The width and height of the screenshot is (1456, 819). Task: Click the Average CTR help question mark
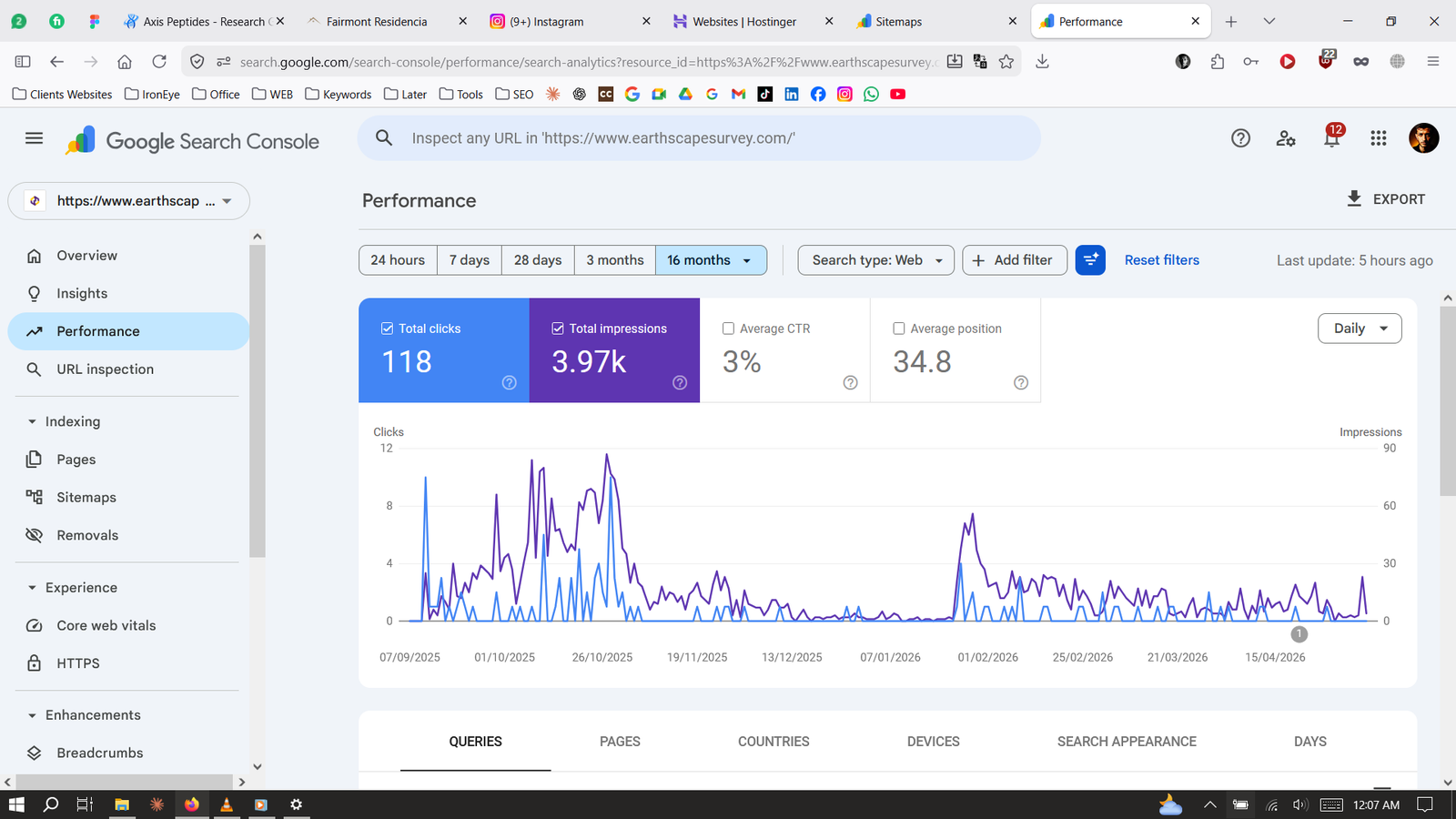coord(851,383)
